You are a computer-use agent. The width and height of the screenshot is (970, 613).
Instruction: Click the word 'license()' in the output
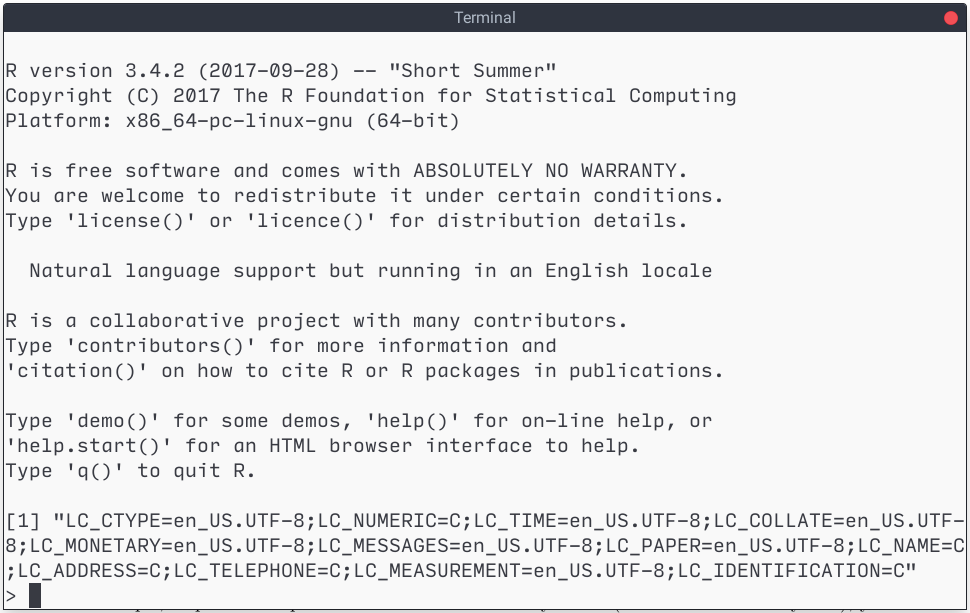point(131,221)
